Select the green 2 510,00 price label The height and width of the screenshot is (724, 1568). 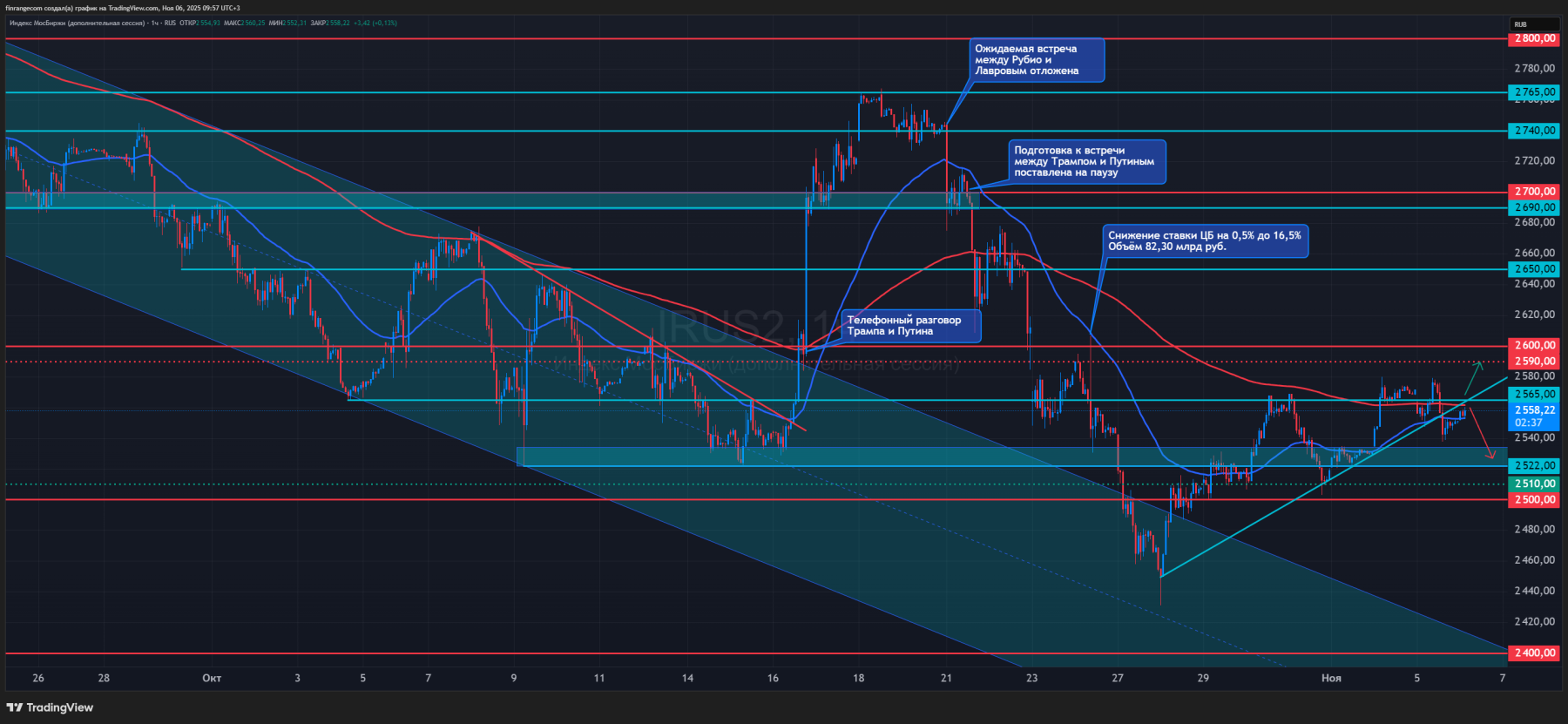[x=1534, y=484]
